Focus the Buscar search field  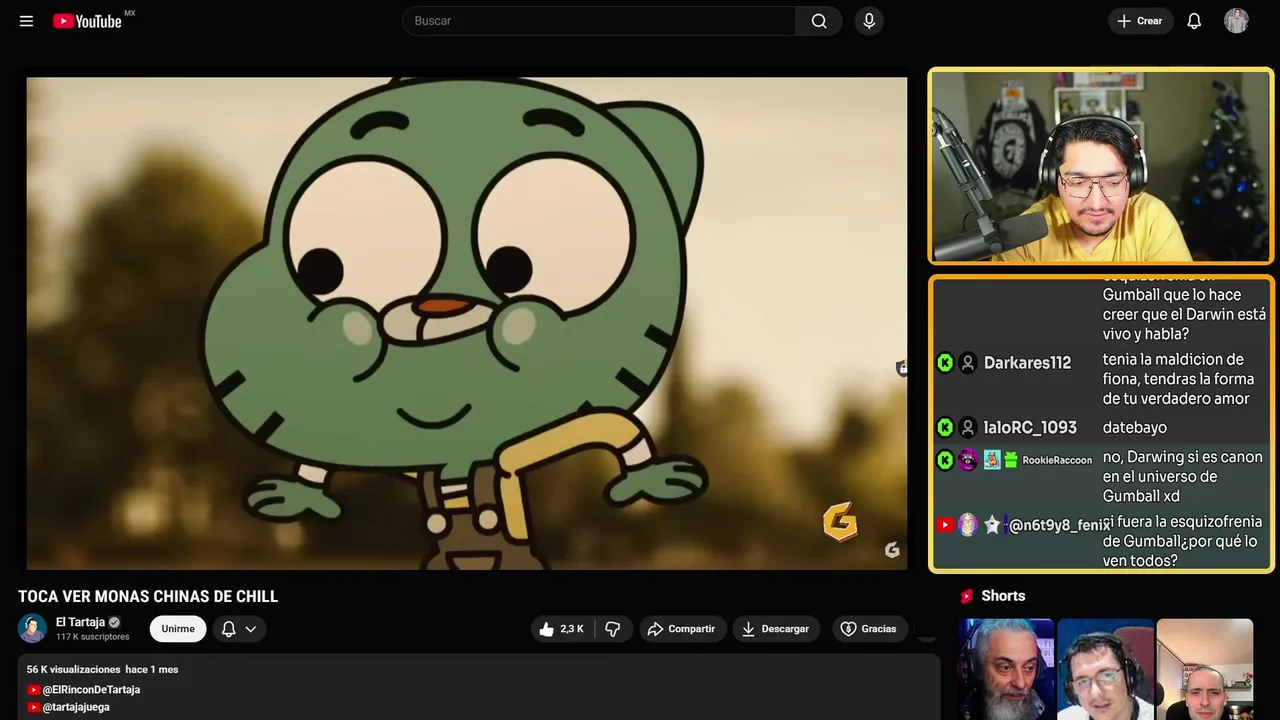599,21
